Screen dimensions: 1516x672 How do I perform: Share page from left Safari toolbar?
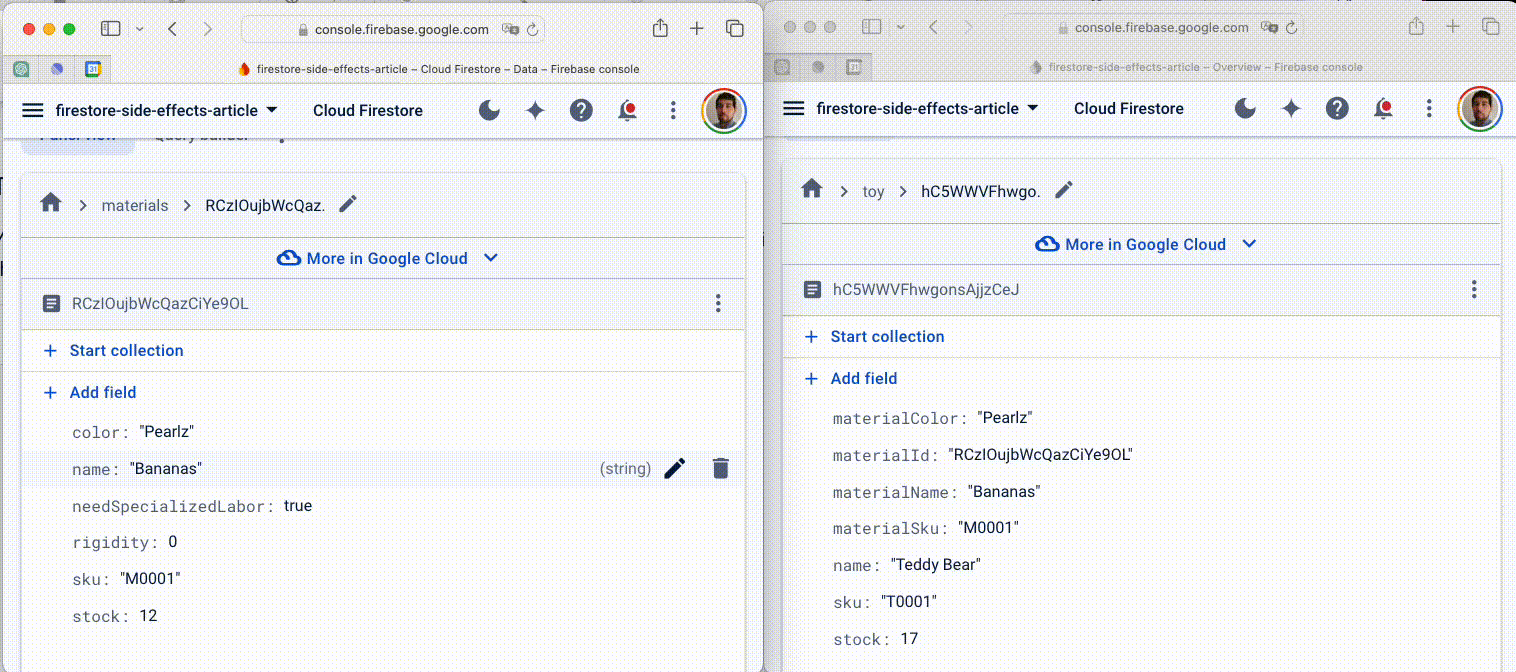[x=660, y=29]
